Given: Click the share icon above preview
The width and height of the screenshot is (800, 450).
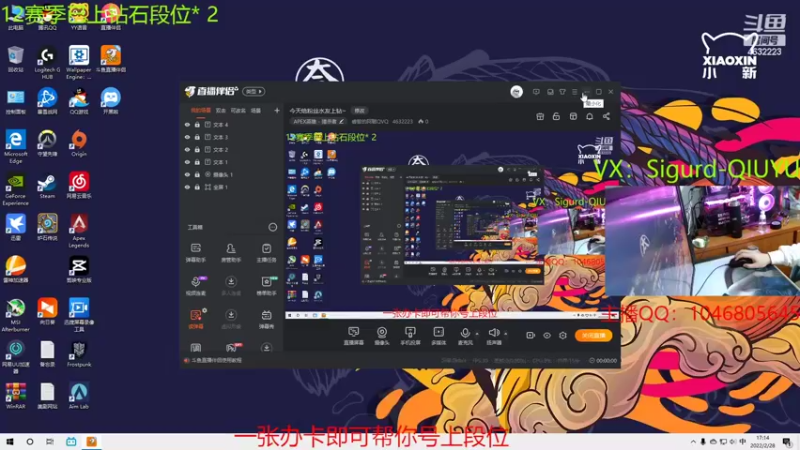Looking at the screenshot, I should pos(606,116).
